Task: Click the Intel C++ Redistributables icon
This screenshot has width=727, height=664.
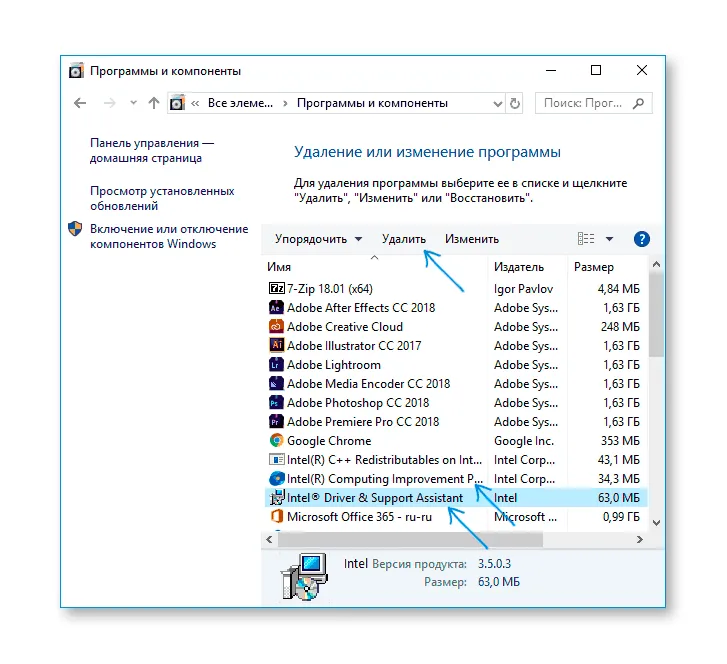Action: 276,460
